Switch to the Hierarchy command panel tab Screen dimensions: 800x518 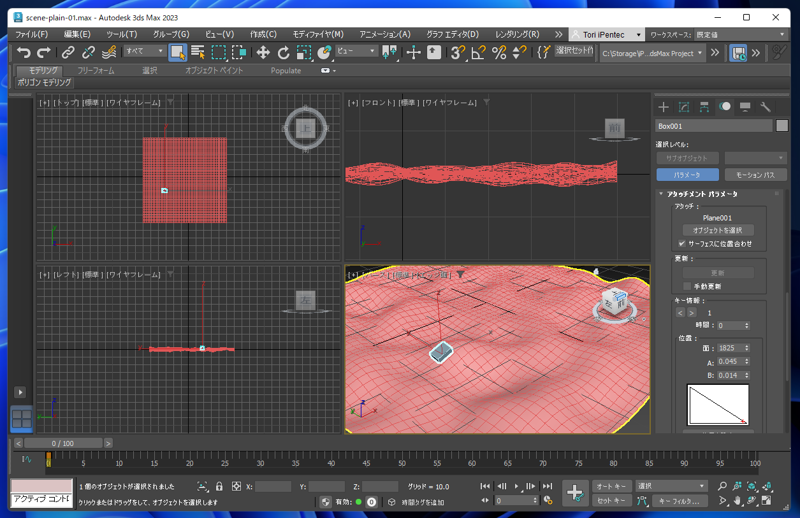(x=704, y=107)
